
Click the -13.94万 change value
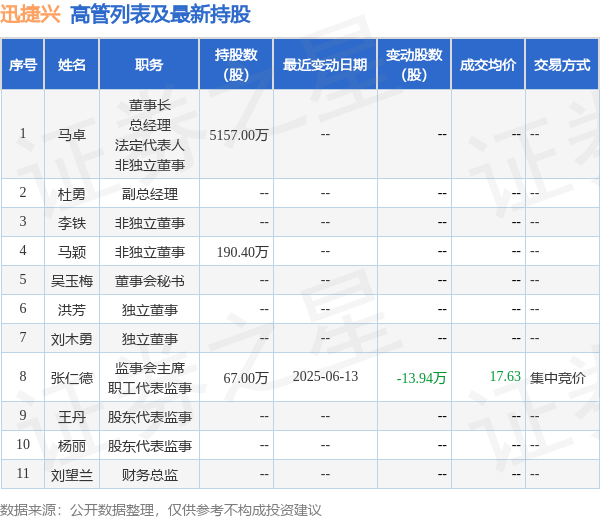[x=421, y=378]
